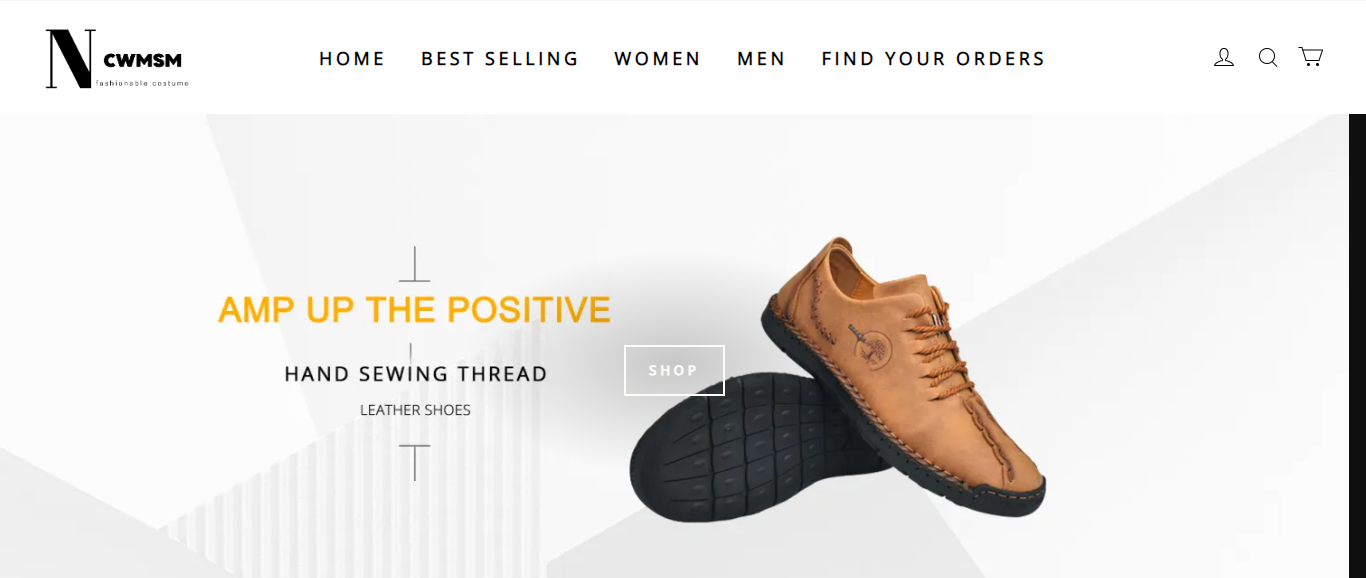Go to the HOME menu item
Image resolution: width=1366 pixels, height=578 pixels.
(352, 59)
